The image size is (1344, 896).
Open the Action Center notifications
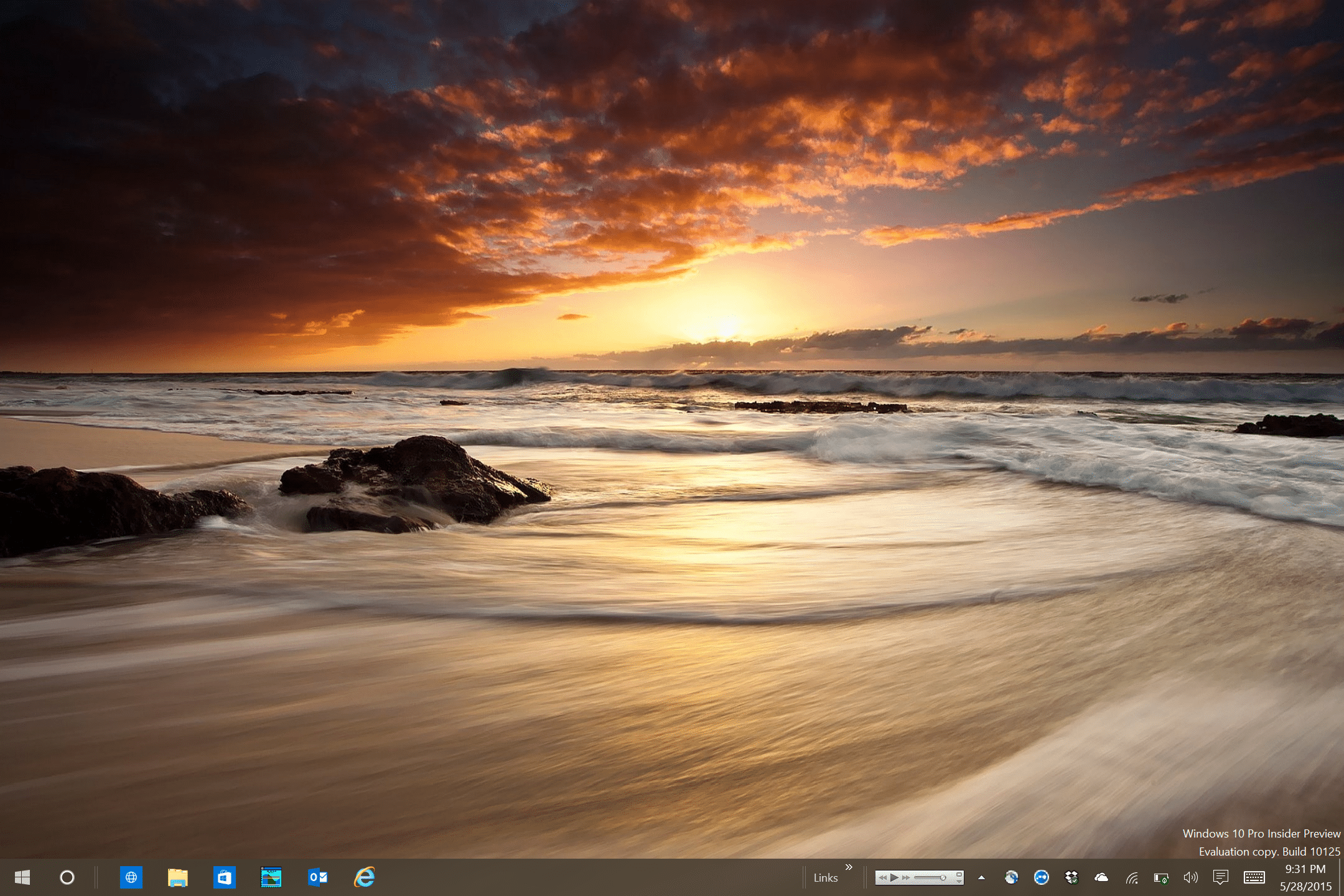[x=1220, y=877]
